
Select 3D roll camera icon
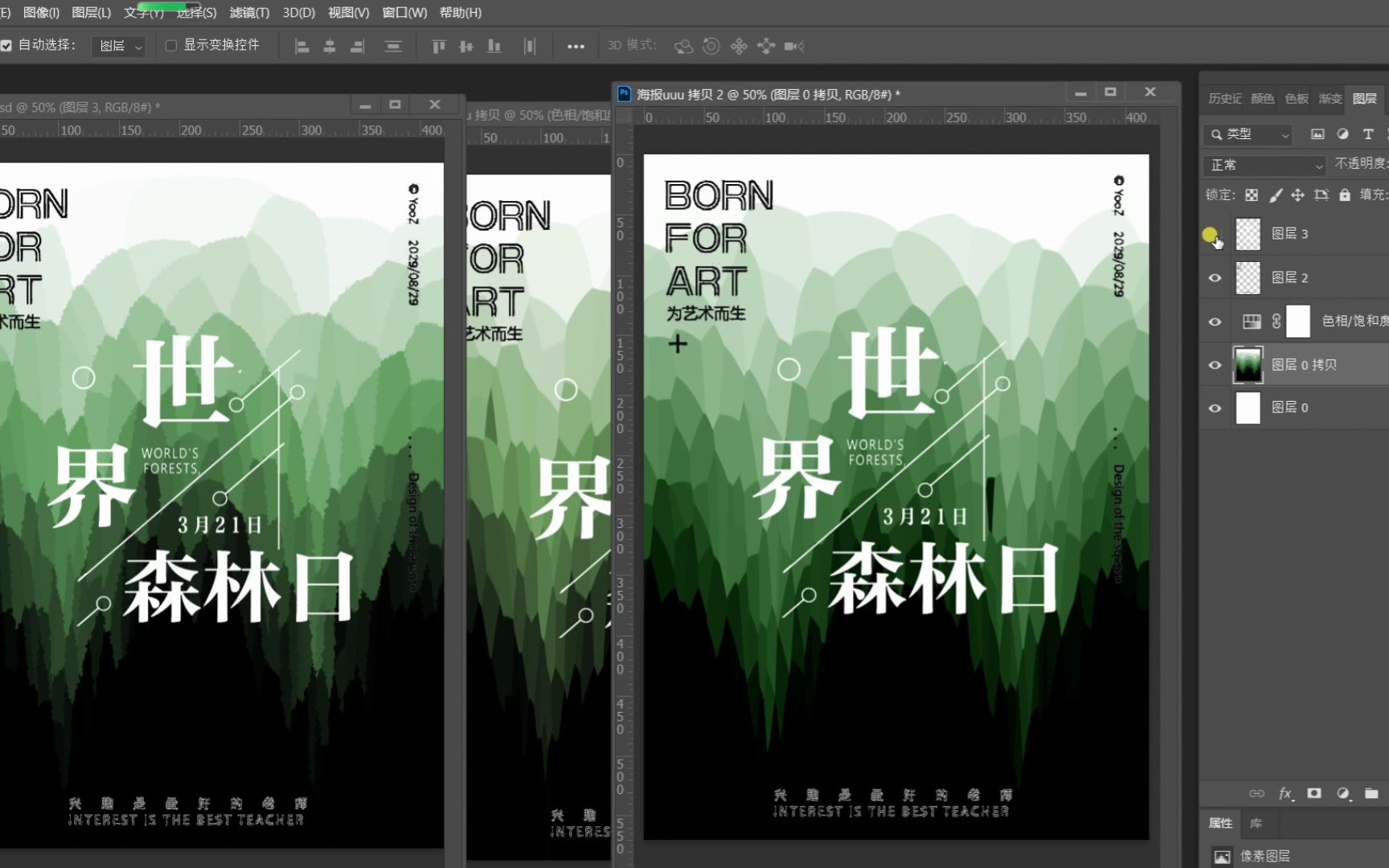[711, 47]
